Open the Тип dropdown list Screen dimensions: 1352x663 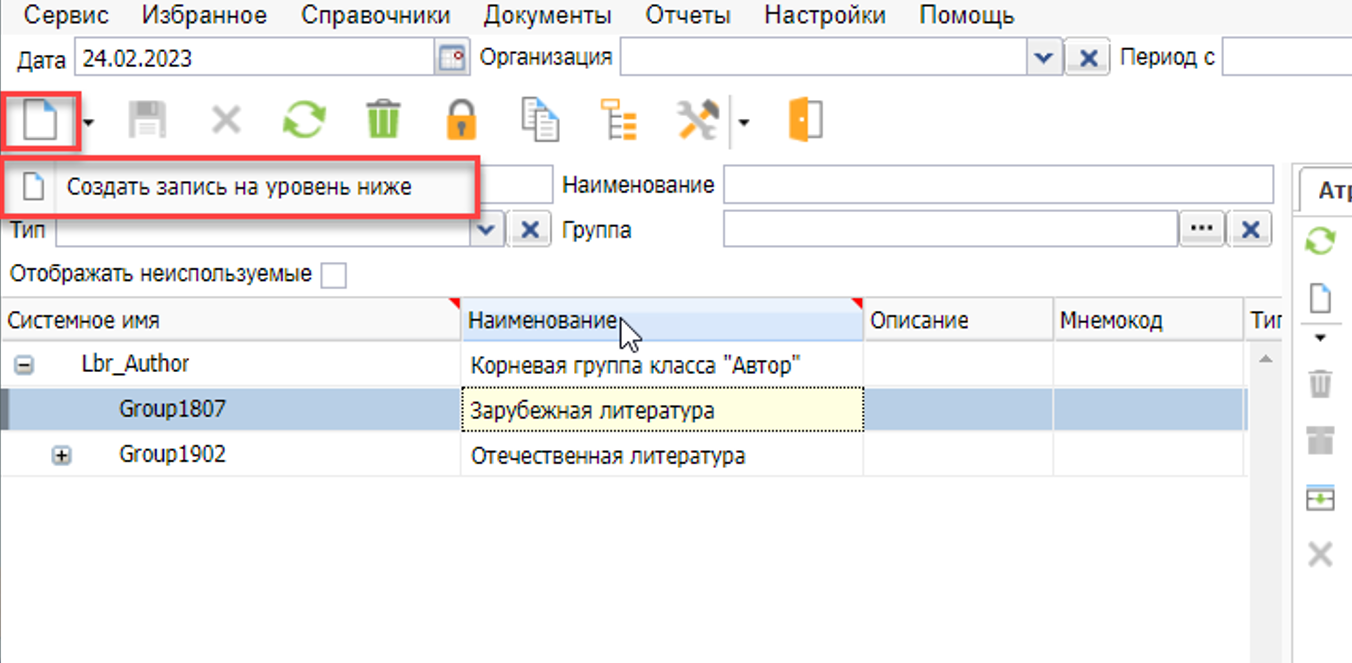pyautogui.click(x=487, y=230)
